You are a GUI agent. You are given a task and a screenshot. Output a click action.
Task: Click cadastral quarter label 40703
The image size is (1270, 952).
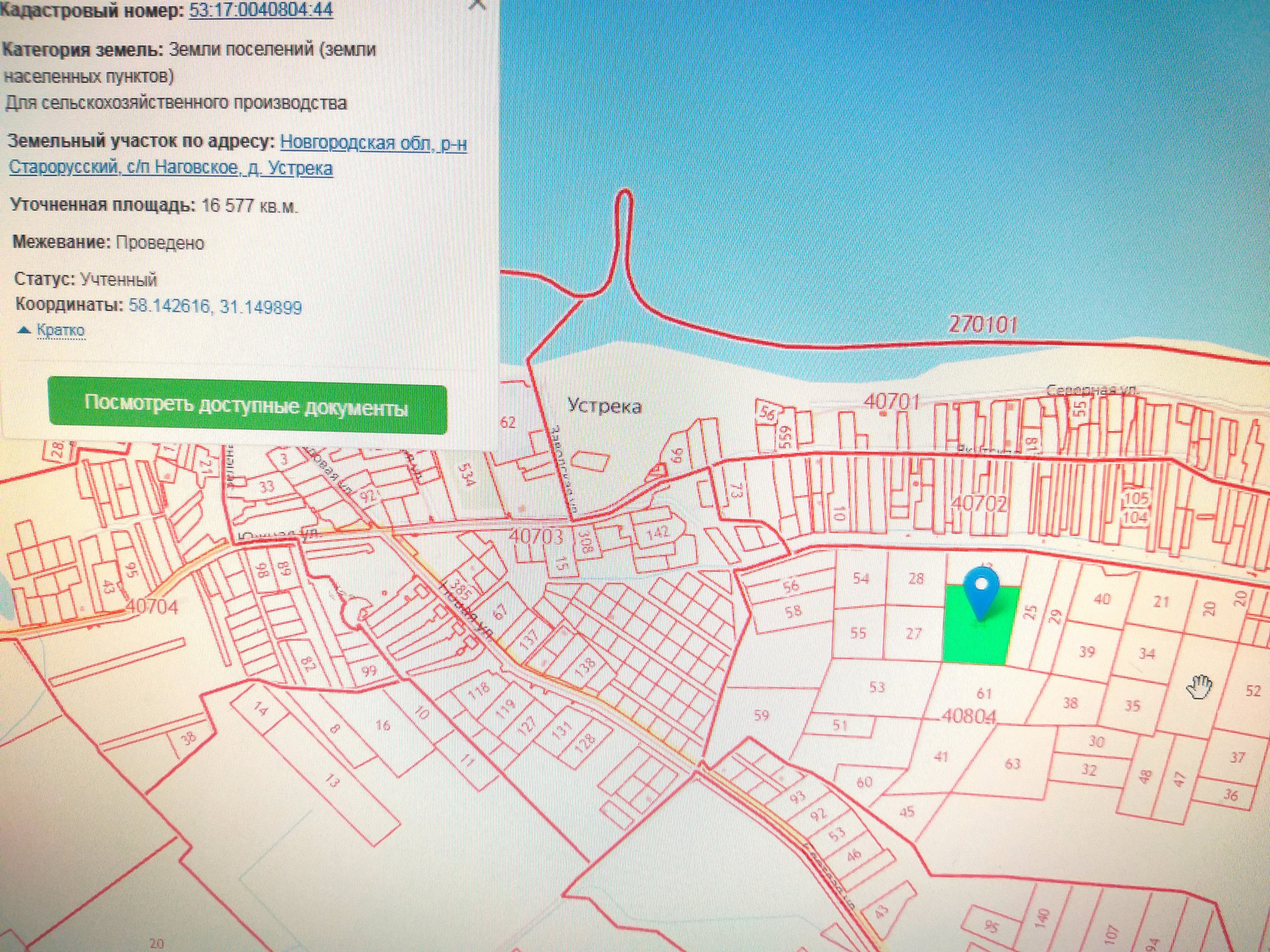click(535, 536)
